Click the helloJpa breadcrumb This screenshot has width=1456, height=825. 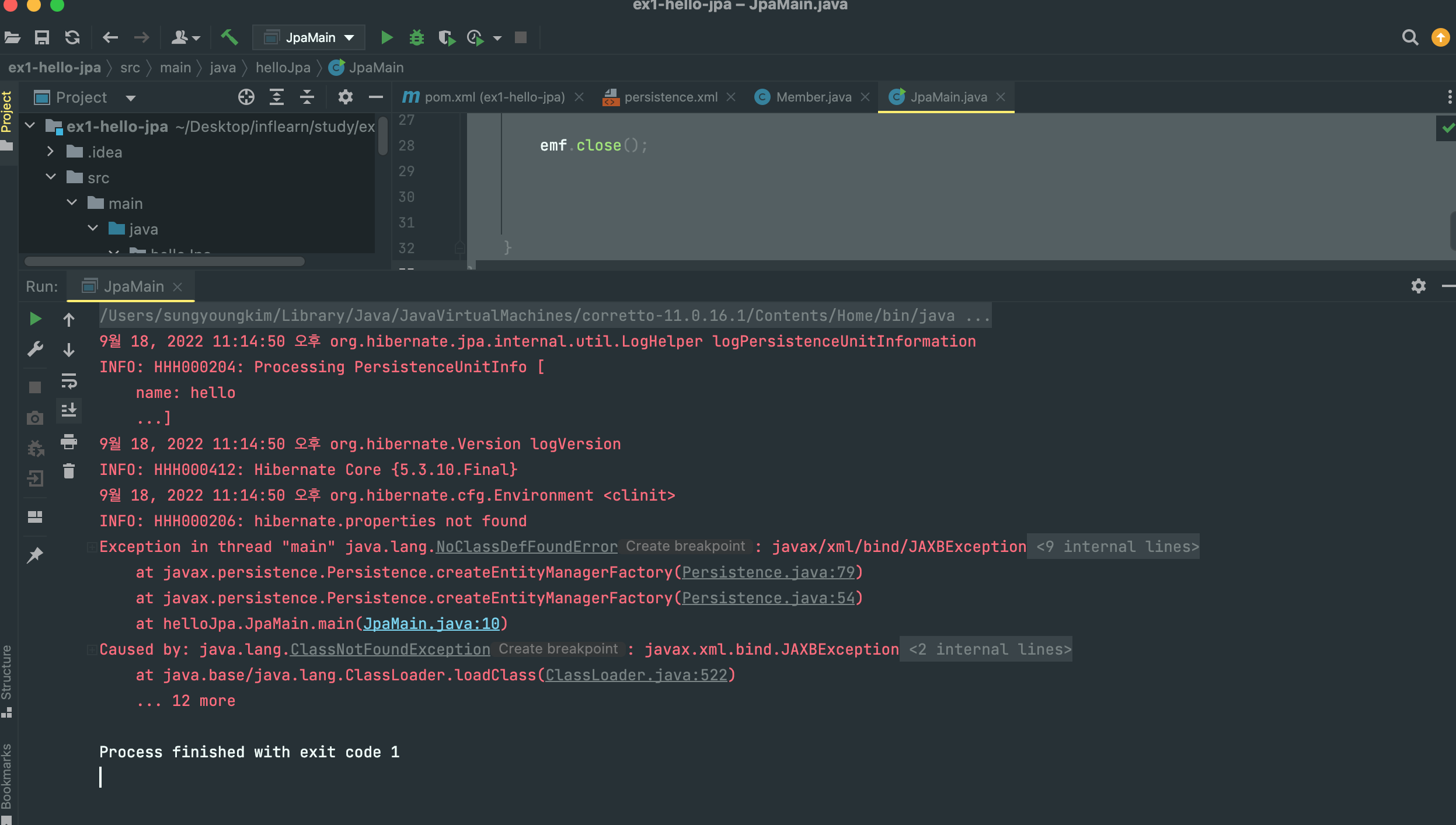coord(283,68)
